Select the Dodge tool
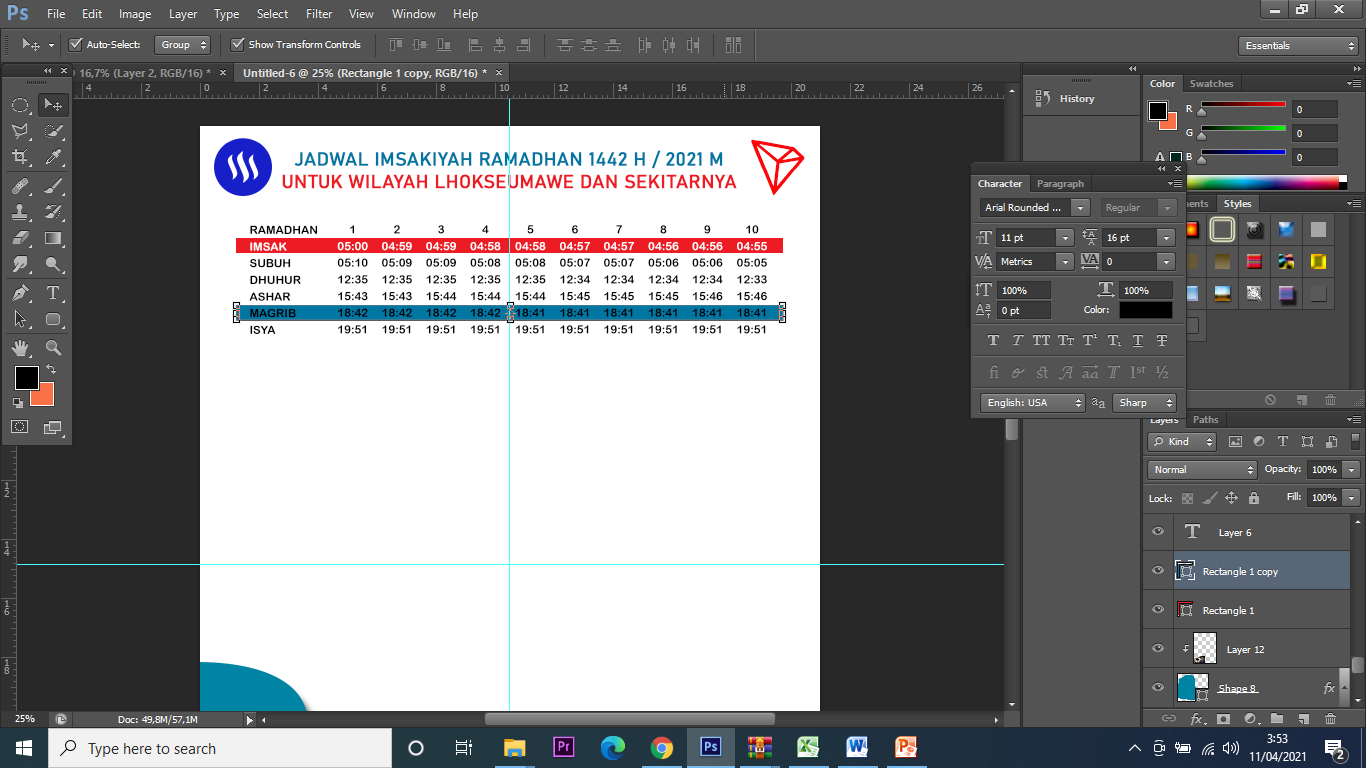The image size is (1366, 768). 54,264
